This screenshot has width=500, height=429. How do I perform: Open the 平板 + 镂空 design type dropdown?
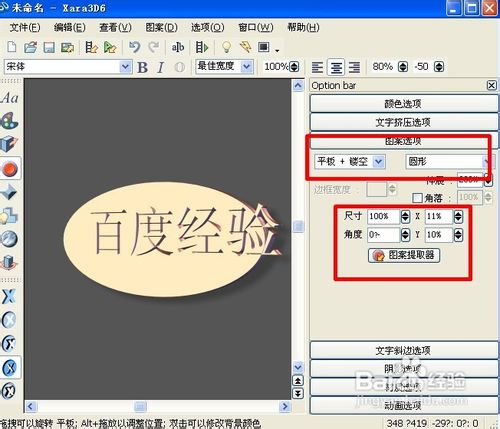pos(378,162)
